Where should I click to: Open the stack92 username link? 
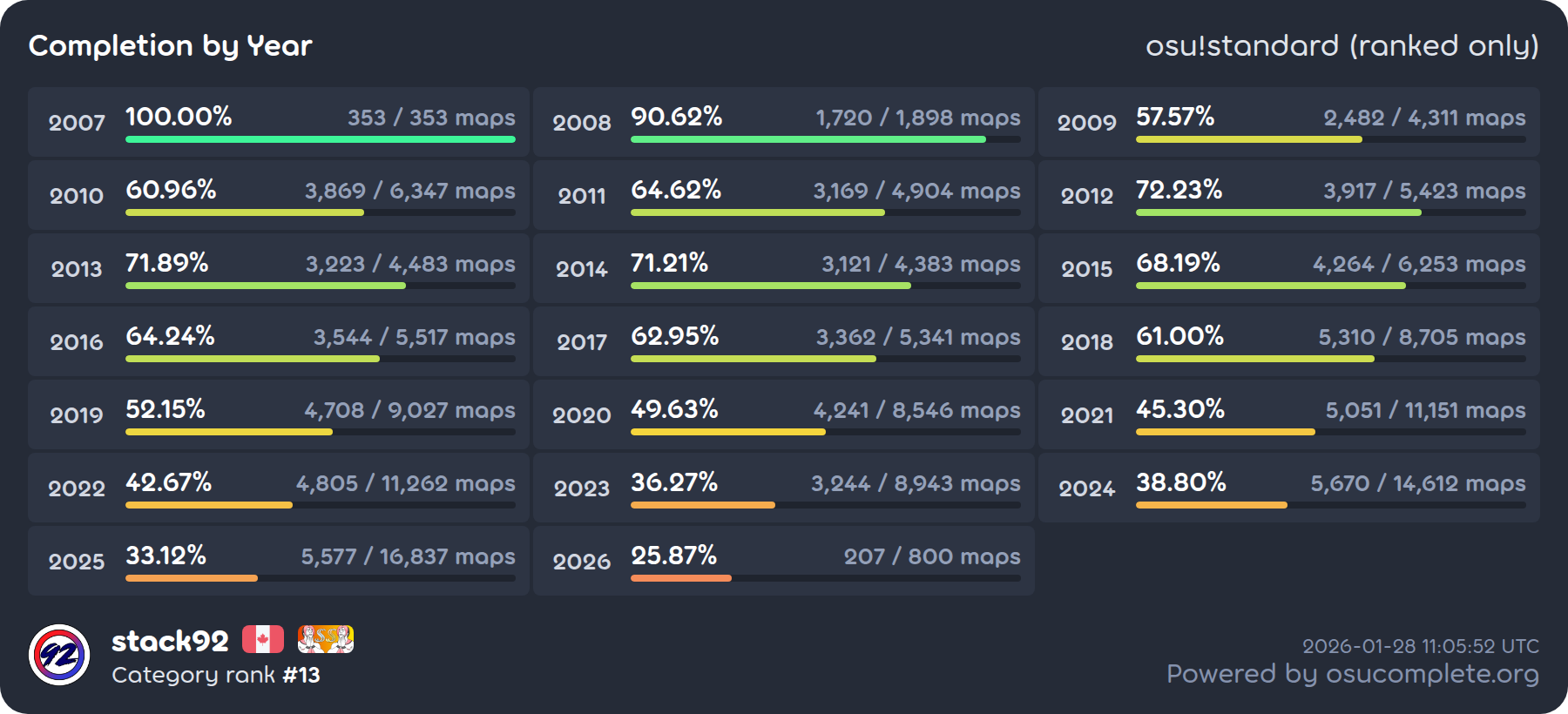click(x=170, y=641)
